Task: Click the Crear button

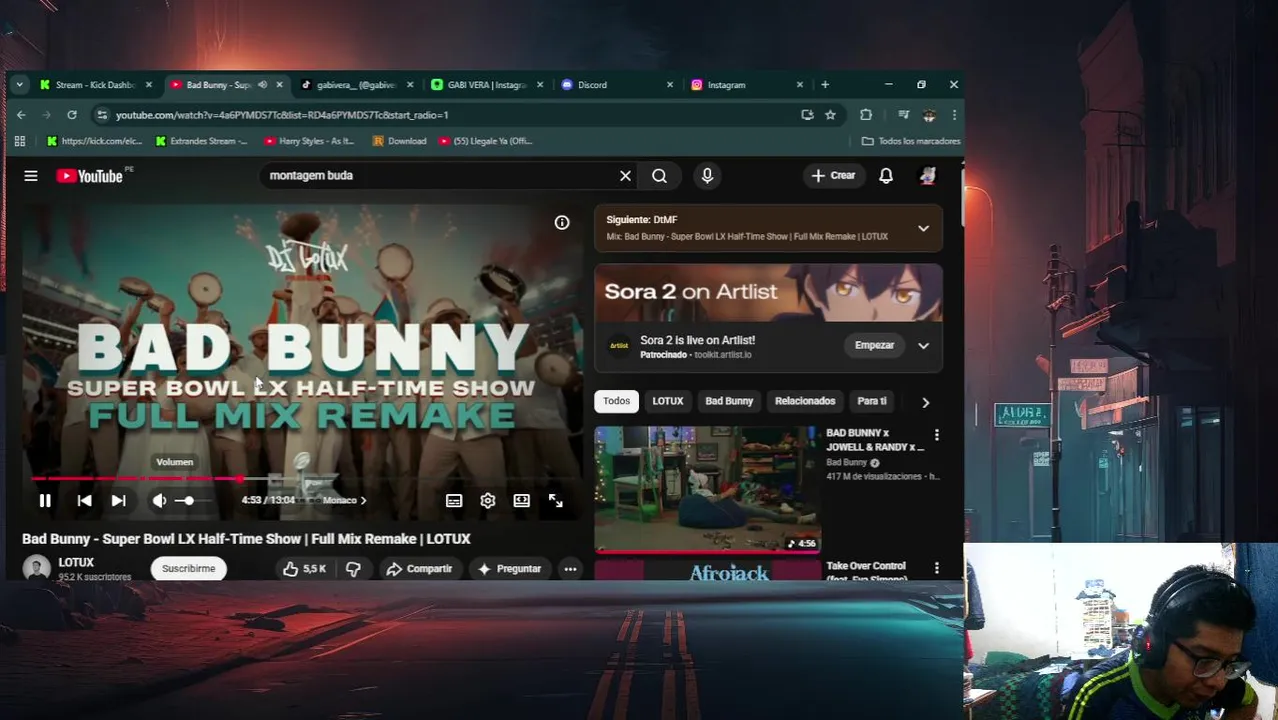Action: [x=833, y=176]
